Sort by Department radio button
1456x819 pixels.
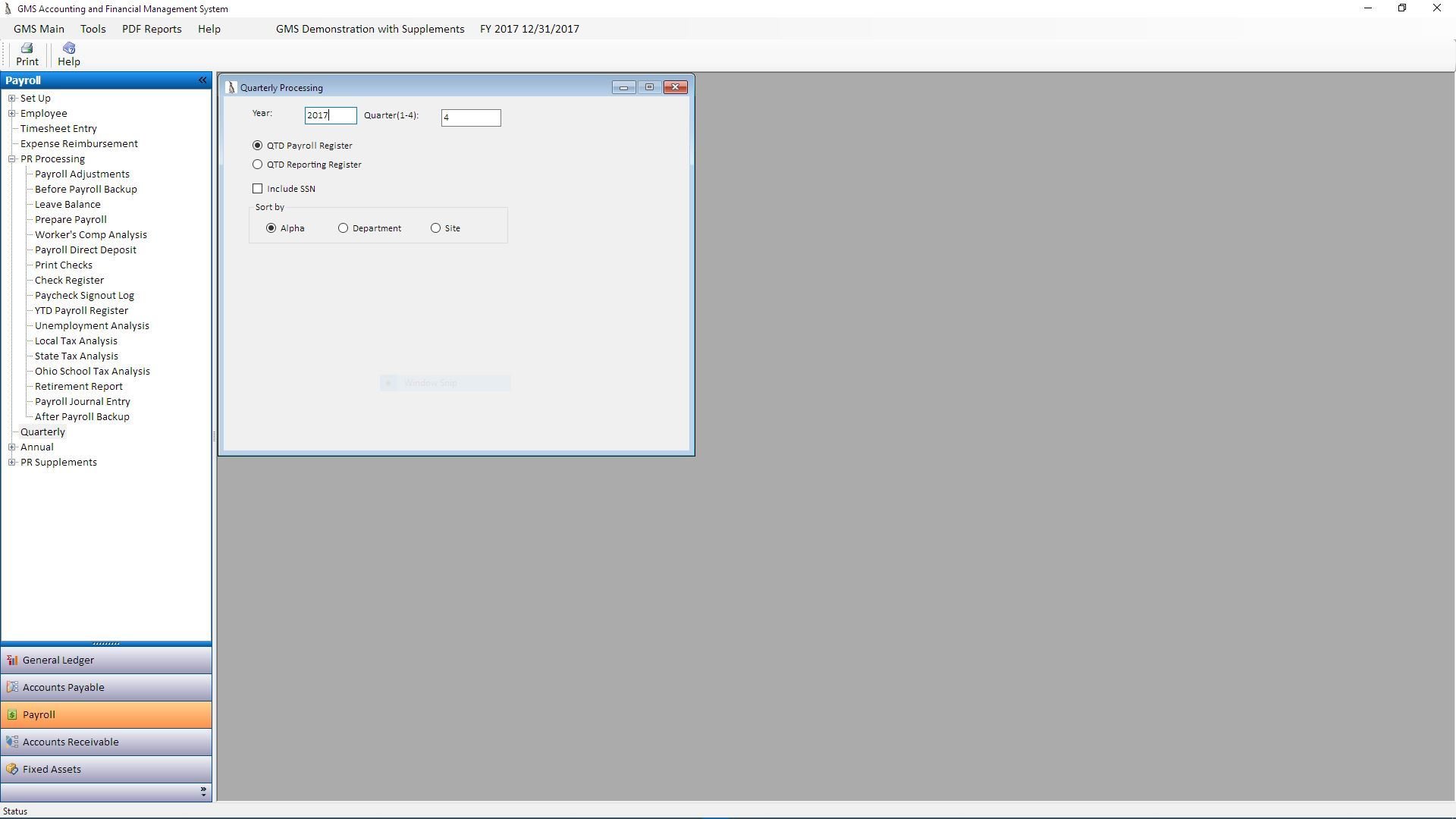tap(344, 228)
